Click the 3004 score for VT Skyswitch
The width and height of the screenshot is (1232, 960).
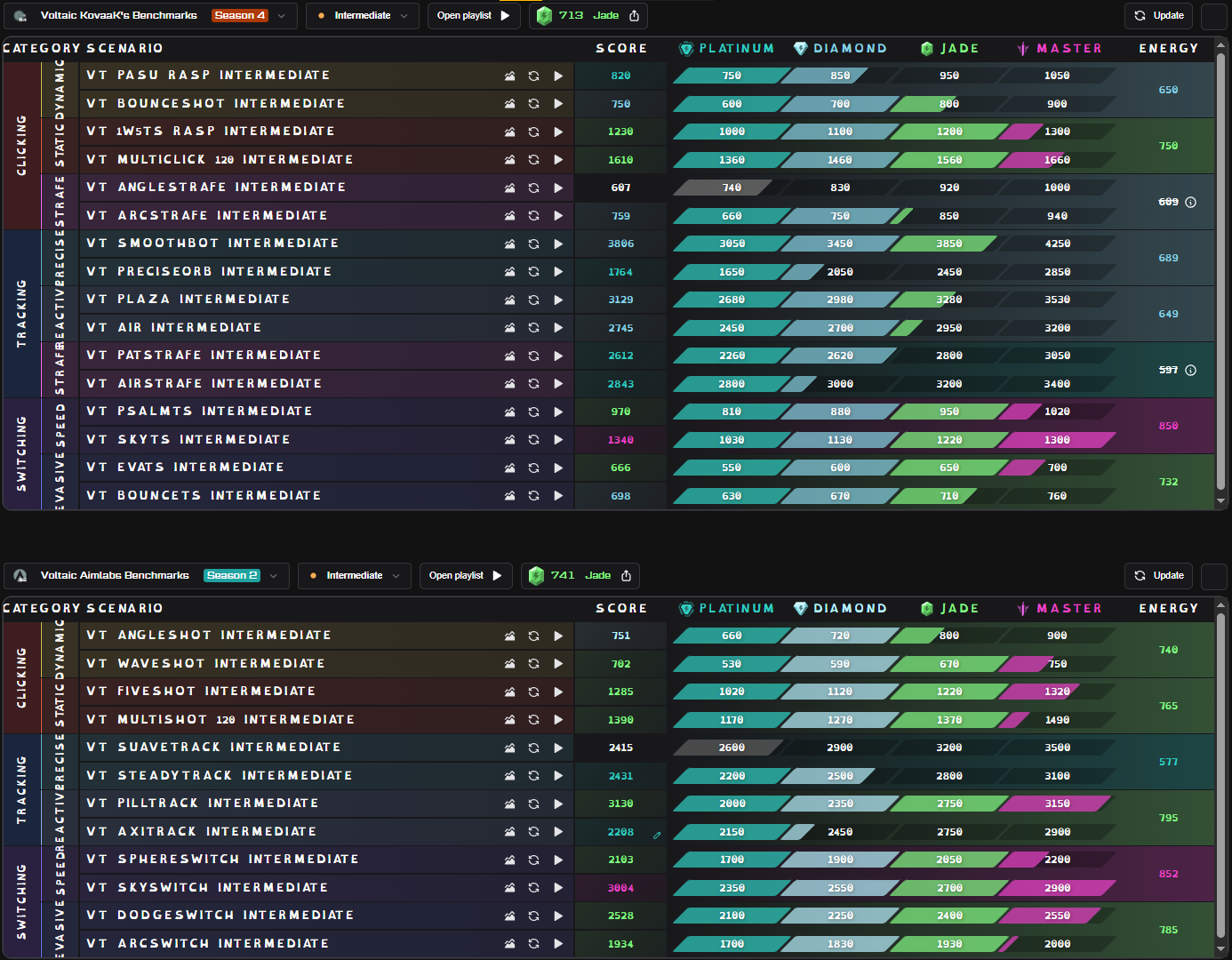(620, 888)
